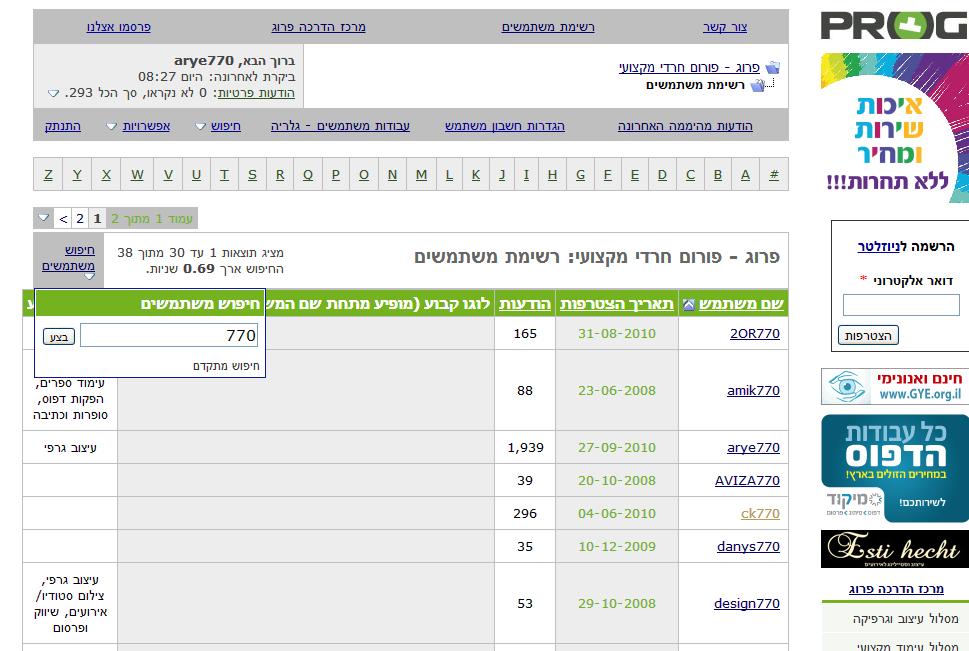Expand the חיפוש menu arrow
969x651 pixels.
(200, 126)
